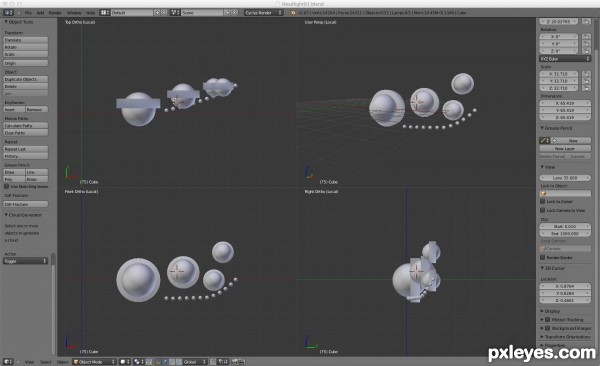Toggle lock icon beside Scale X
600x366 pixels.
click(x=586, y=74)
